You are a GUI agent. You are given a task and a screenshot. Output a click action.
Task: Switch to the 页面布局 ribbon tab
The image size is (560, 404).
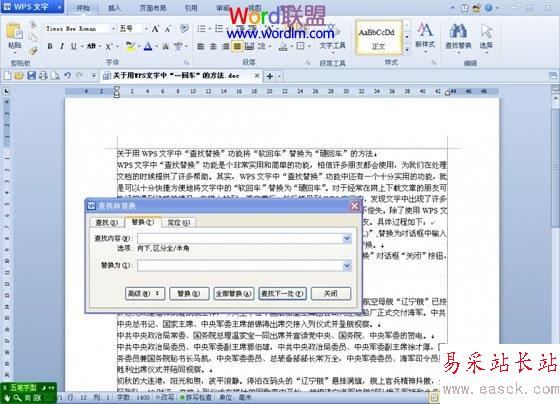pyautogui.click(x=152, y=8)
